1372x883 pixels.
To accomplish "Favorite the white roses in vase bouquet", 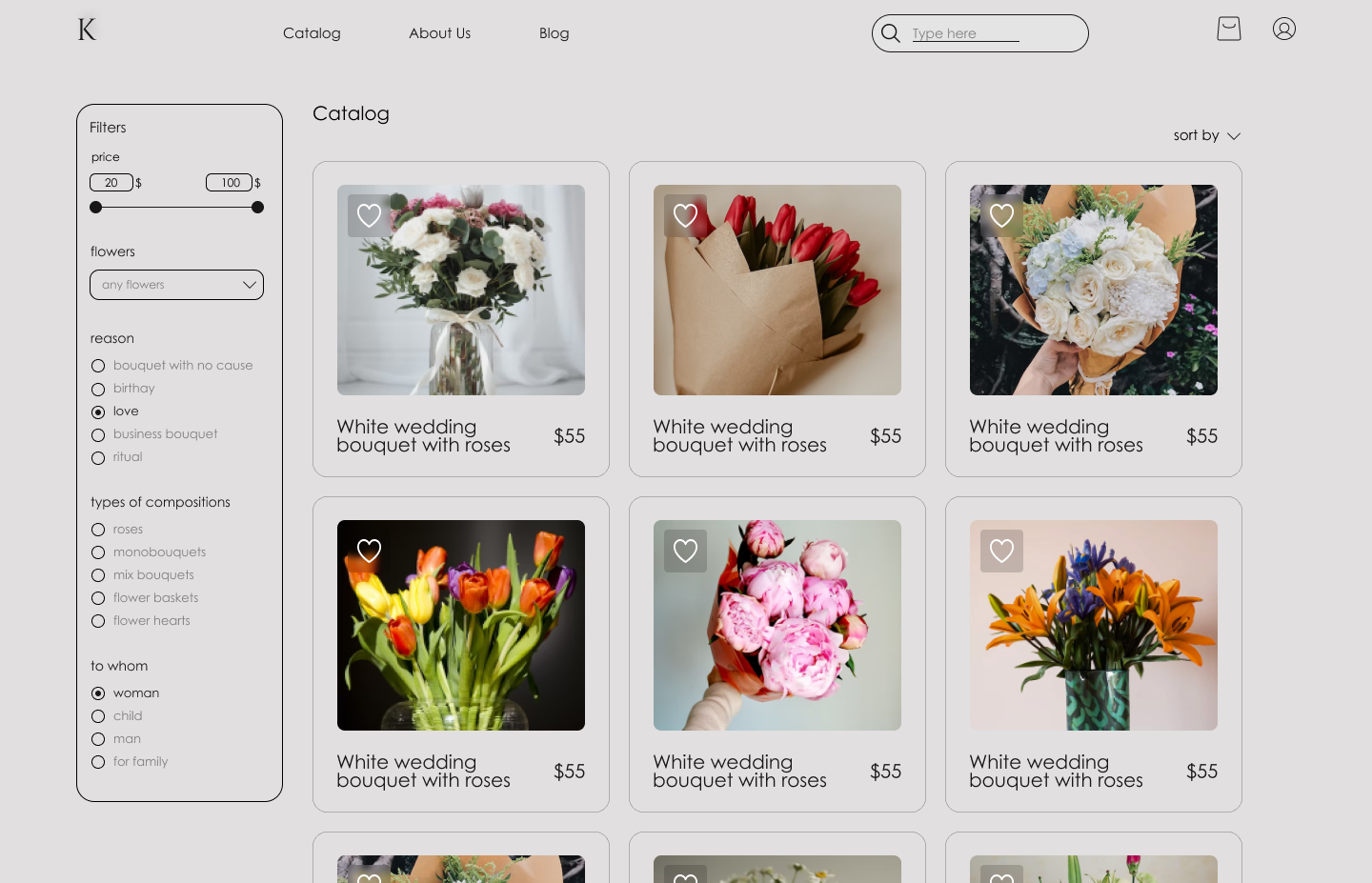I will [x=370, y=216].
